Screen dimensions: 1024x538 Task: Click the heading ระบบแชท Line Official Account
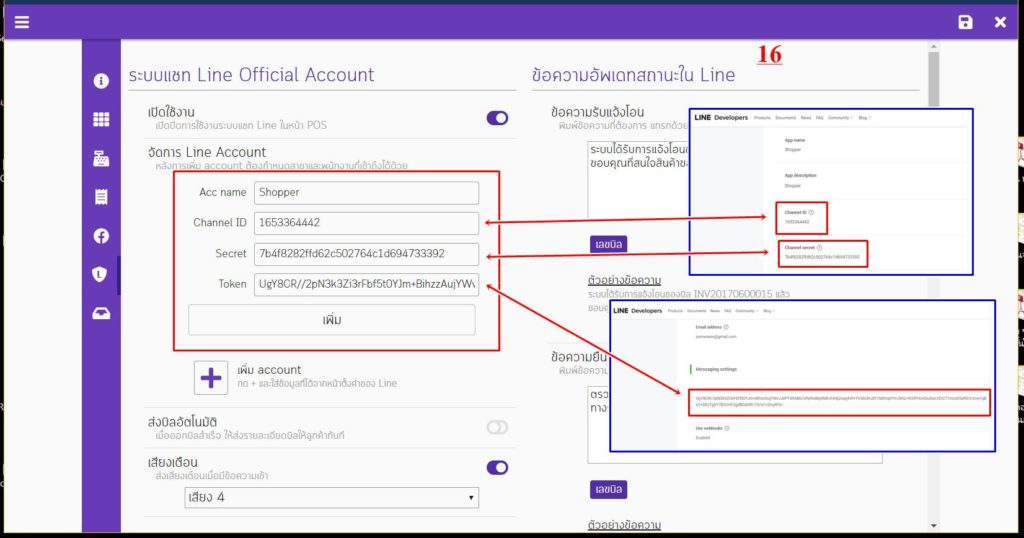[x=251, y=75]
